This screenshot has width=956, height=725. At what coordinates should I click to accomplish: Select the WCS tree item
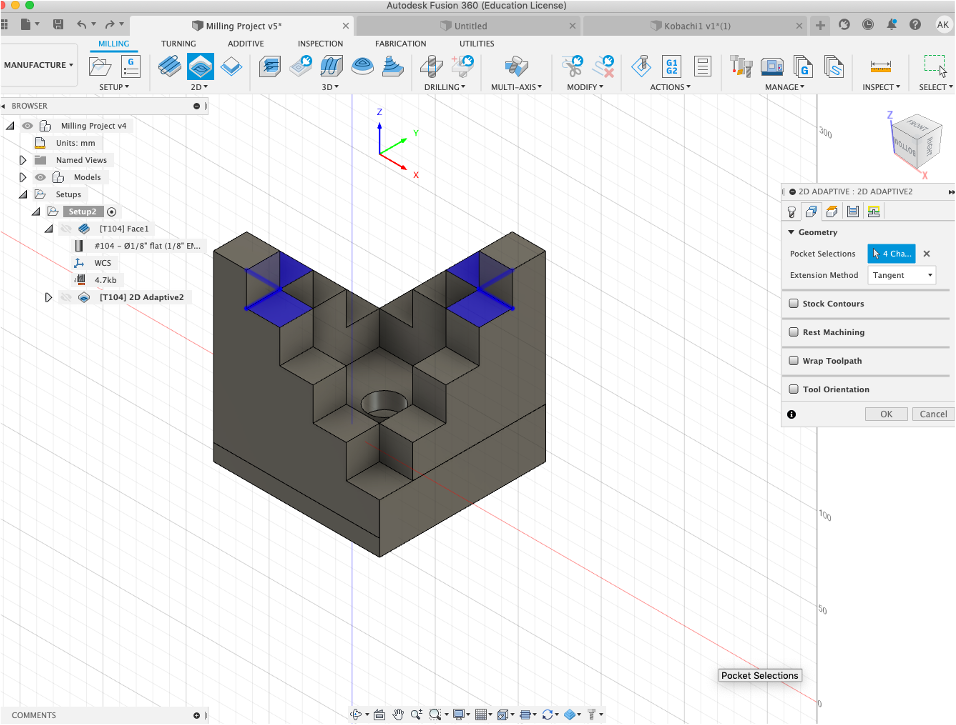click(x=102, y=263)
